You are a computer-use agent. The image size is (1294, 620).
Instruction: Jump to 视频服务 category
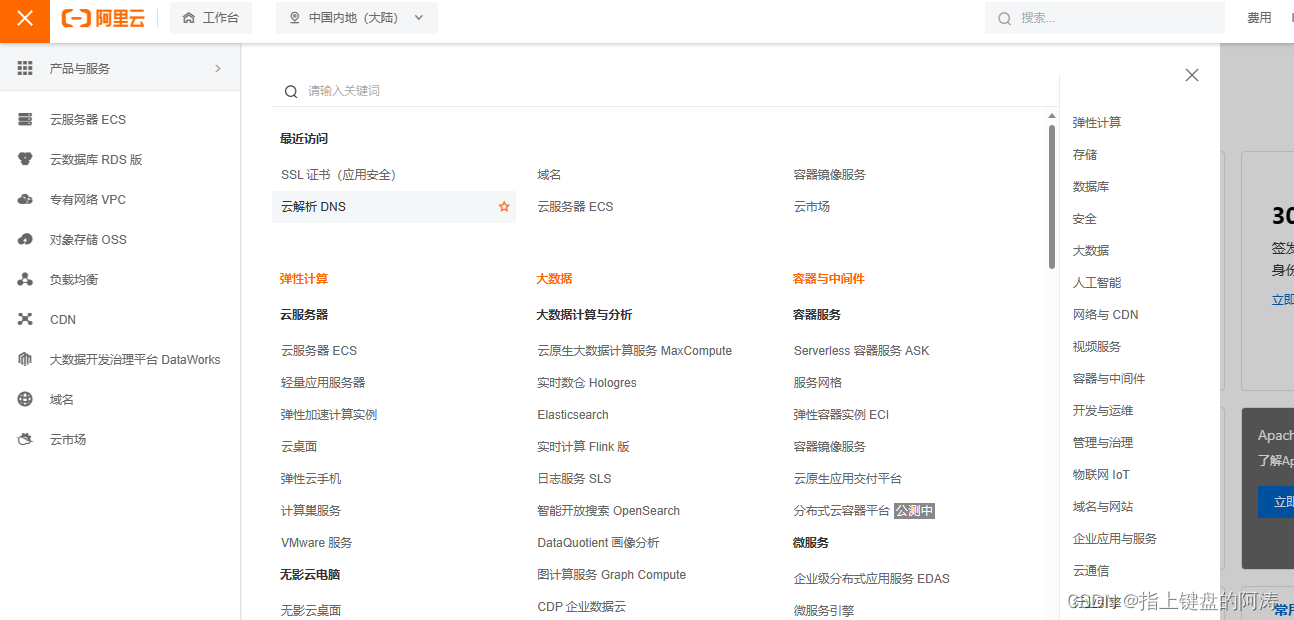pyautogui.click(x=1097, y=347)
